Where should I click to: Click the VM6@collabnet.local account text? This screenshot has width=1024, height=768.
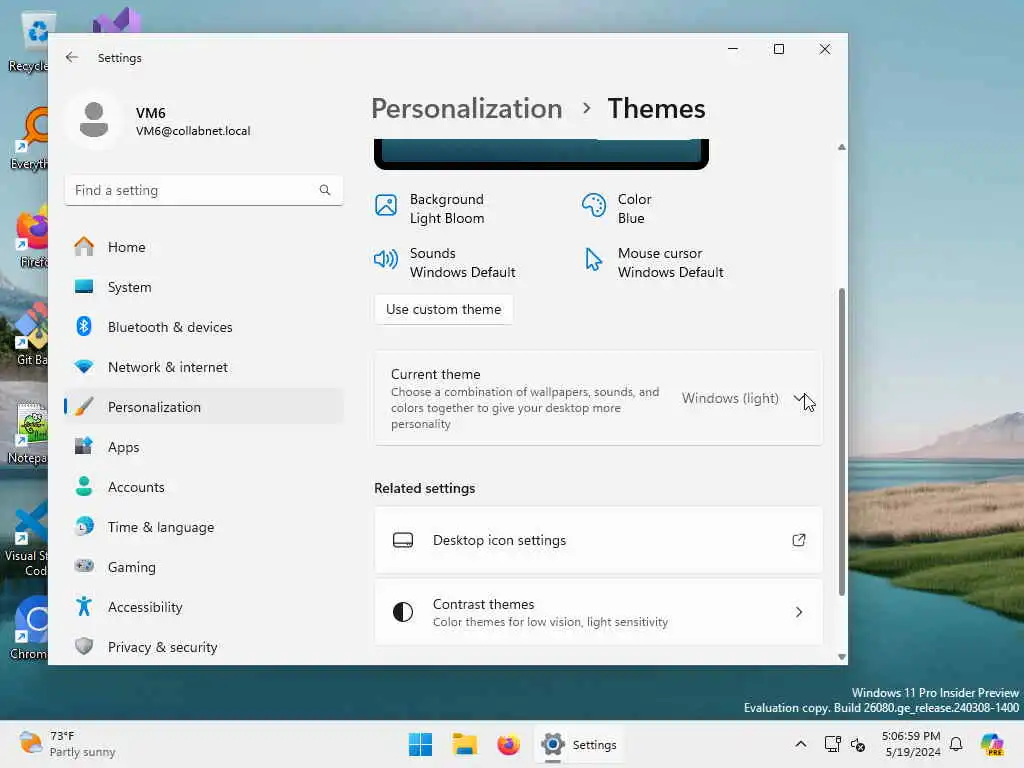click(193, 131)
